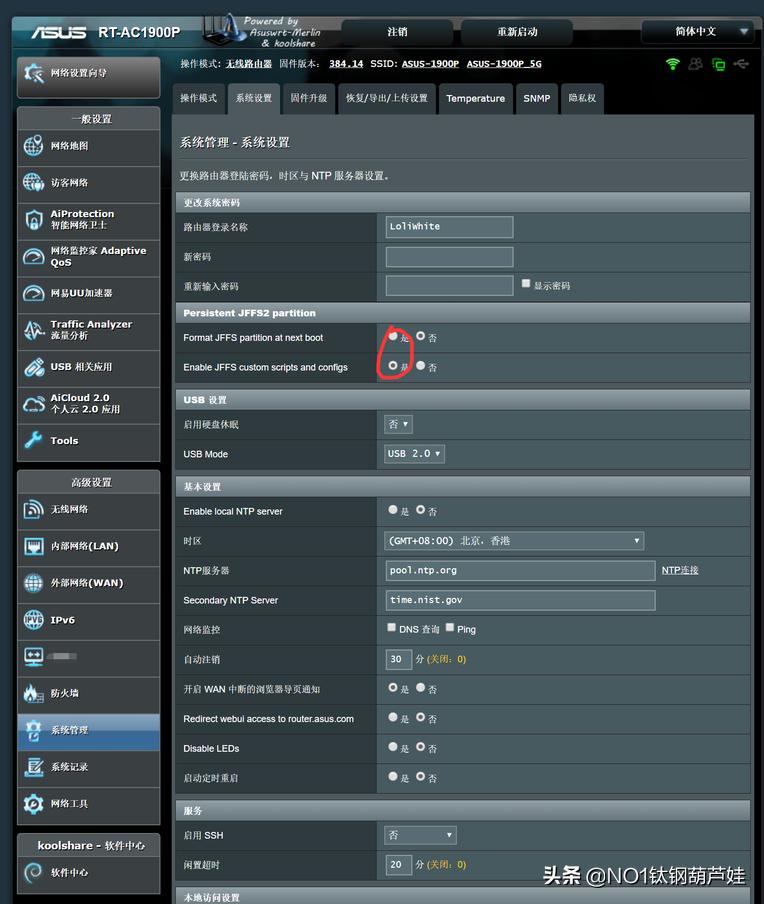Open the Traffic Analyzer icon
The height and width of the screenshot is (904, 764).
pos(33,330)
